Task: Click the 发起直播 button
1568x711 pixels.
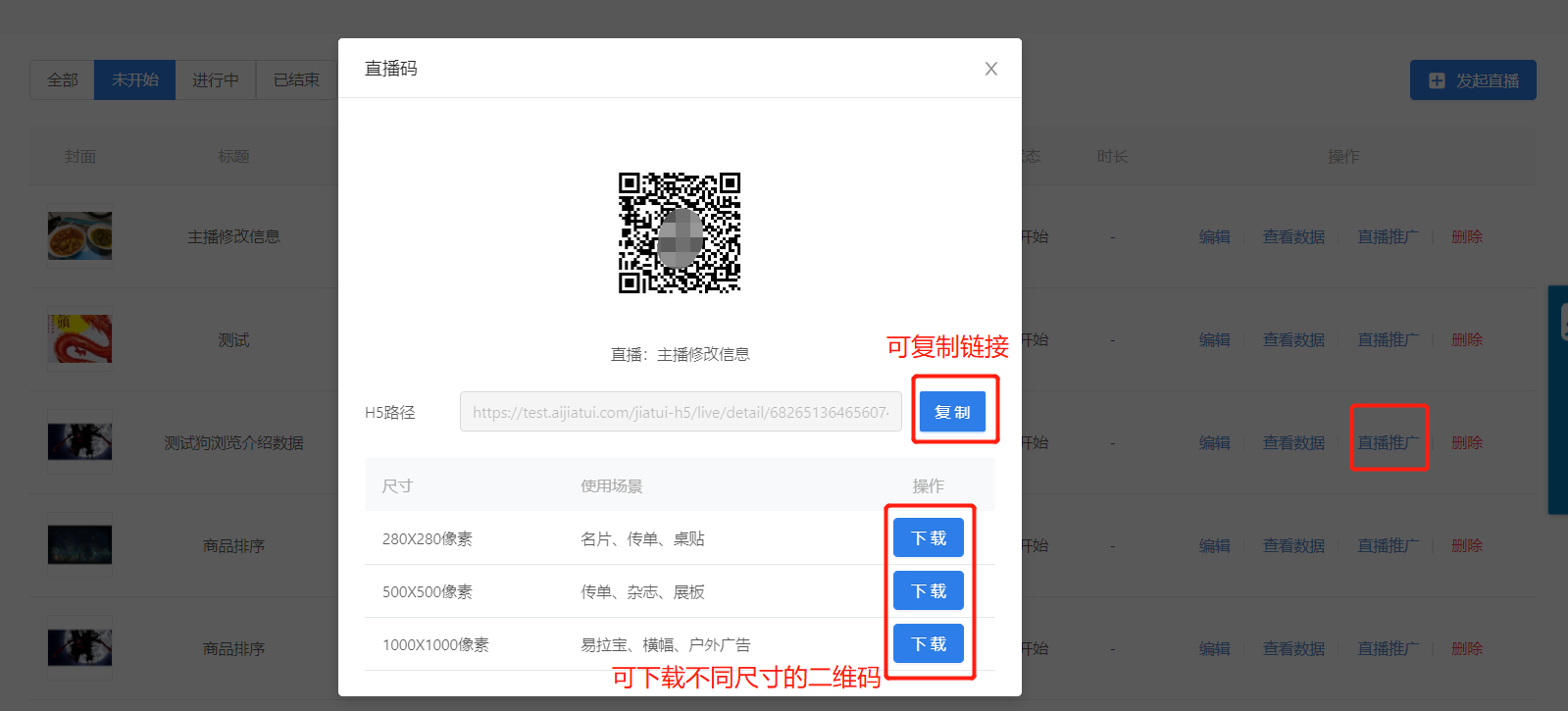Action: [1473, 80]
